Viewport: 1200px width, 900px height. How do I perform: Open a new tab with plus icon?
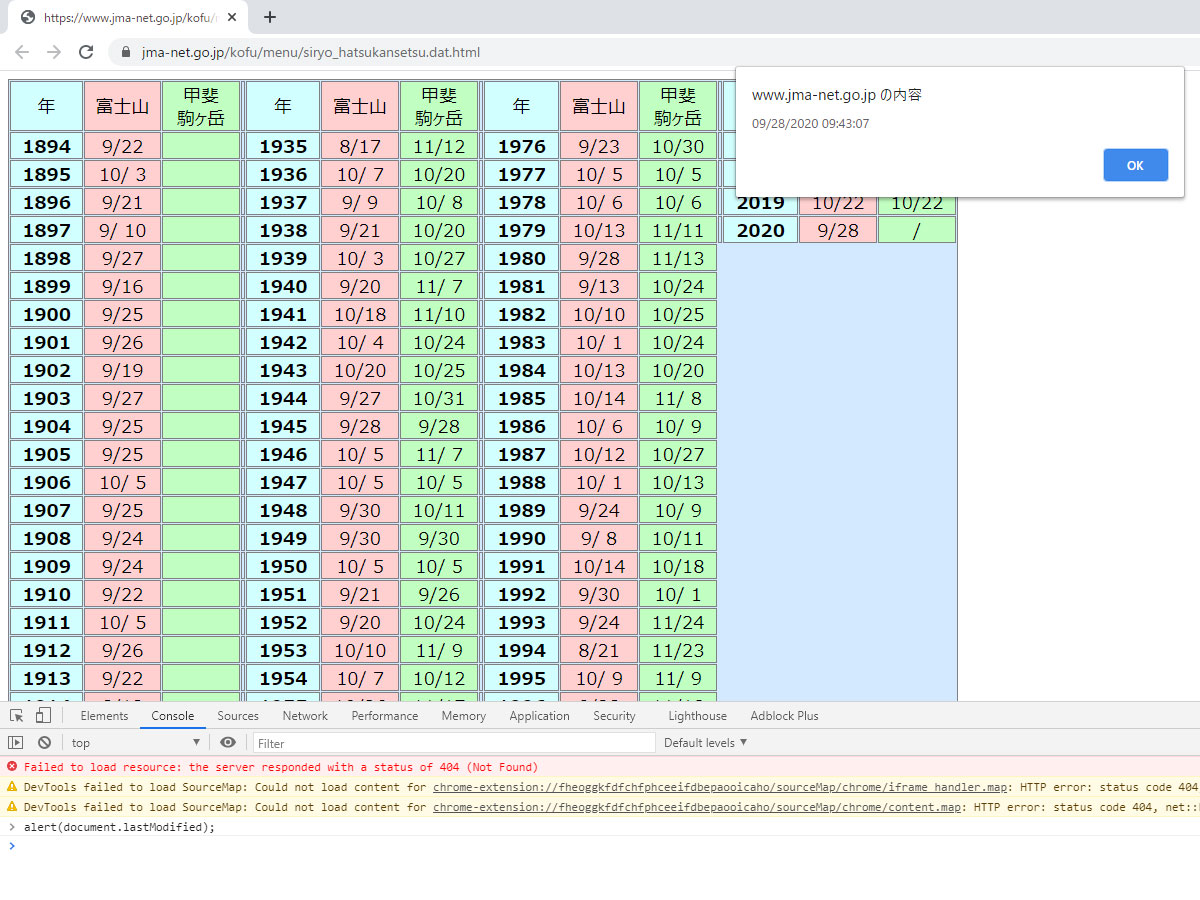point(270,17)
